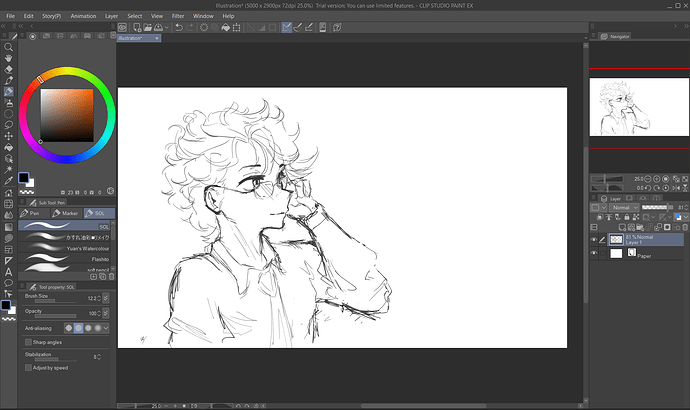690x410 pixels.
Task: Adjust the layer opacity value stepper
Action: 686,207
